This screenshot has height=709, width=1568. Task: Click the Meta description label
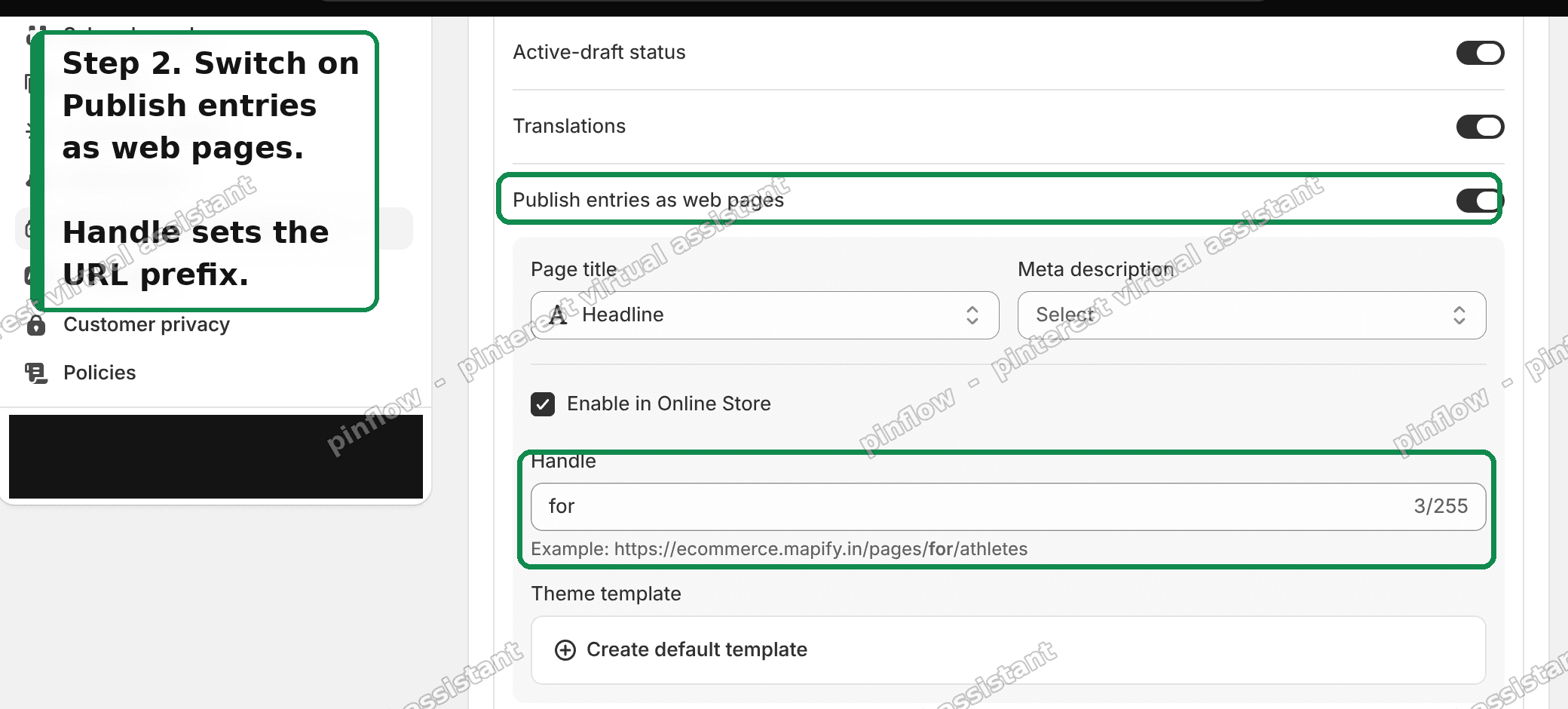point(1095,269)
